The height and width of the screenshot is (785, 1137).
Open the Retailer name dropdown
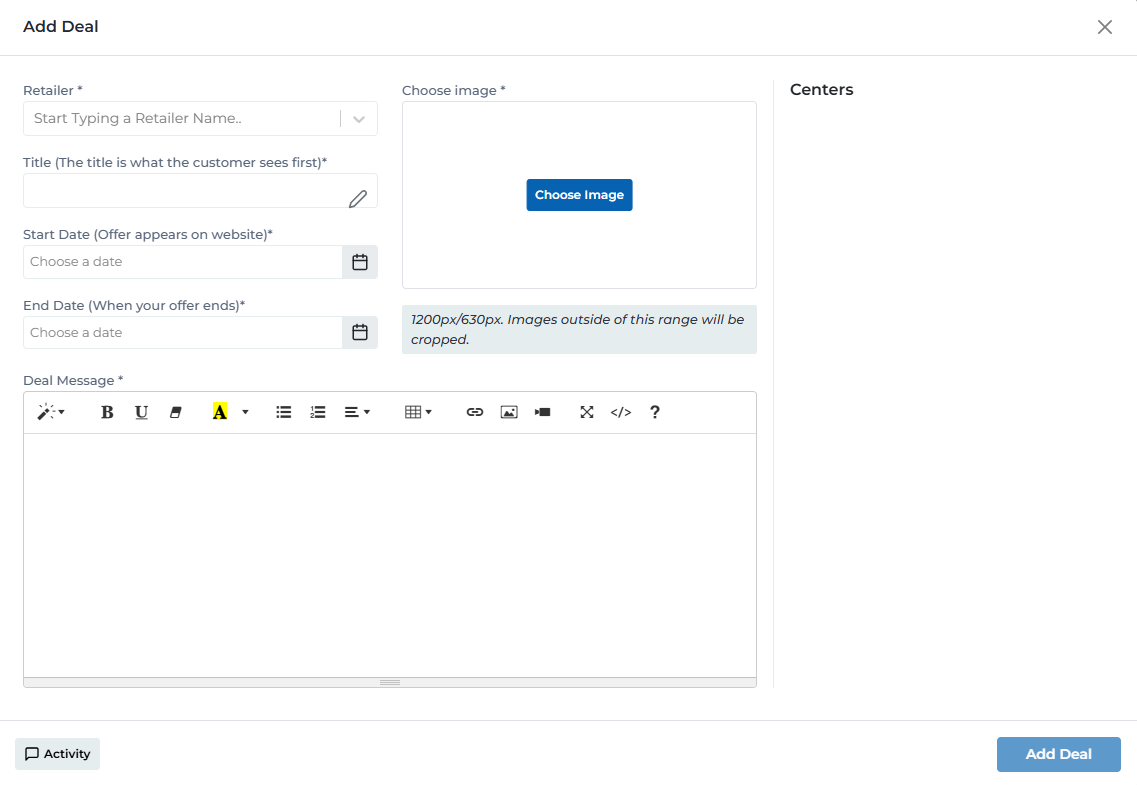(359, 118)
